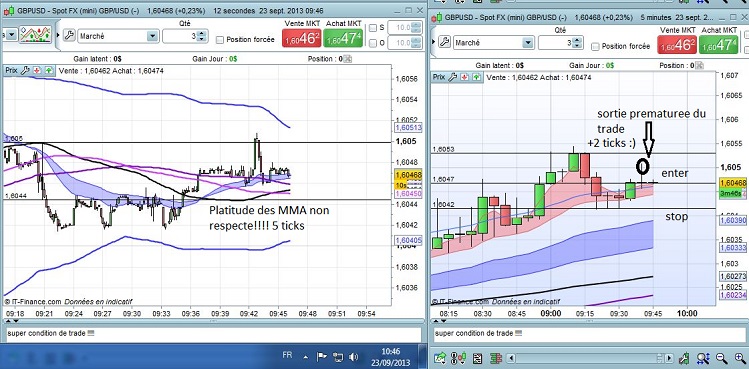Tick the O objective checkbox in the left window
This screenshot has height=369, width=749.
(x=373, y=43)
